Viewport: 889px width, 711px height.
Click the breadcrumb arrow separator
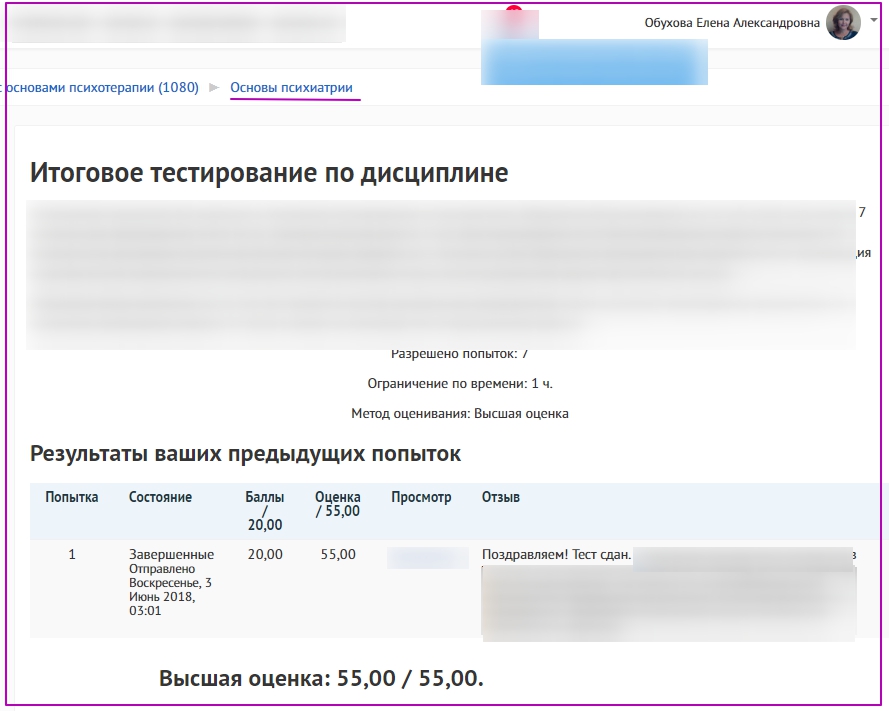(214, 88)
